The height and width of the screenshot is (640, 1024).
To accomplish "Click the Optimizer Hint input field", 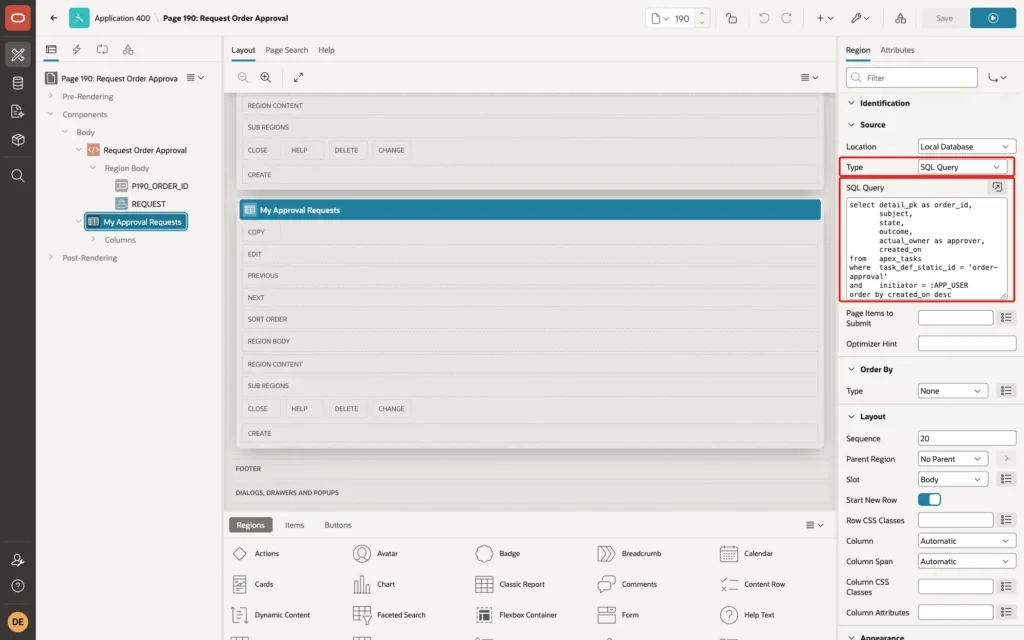I will coord(967,344).
